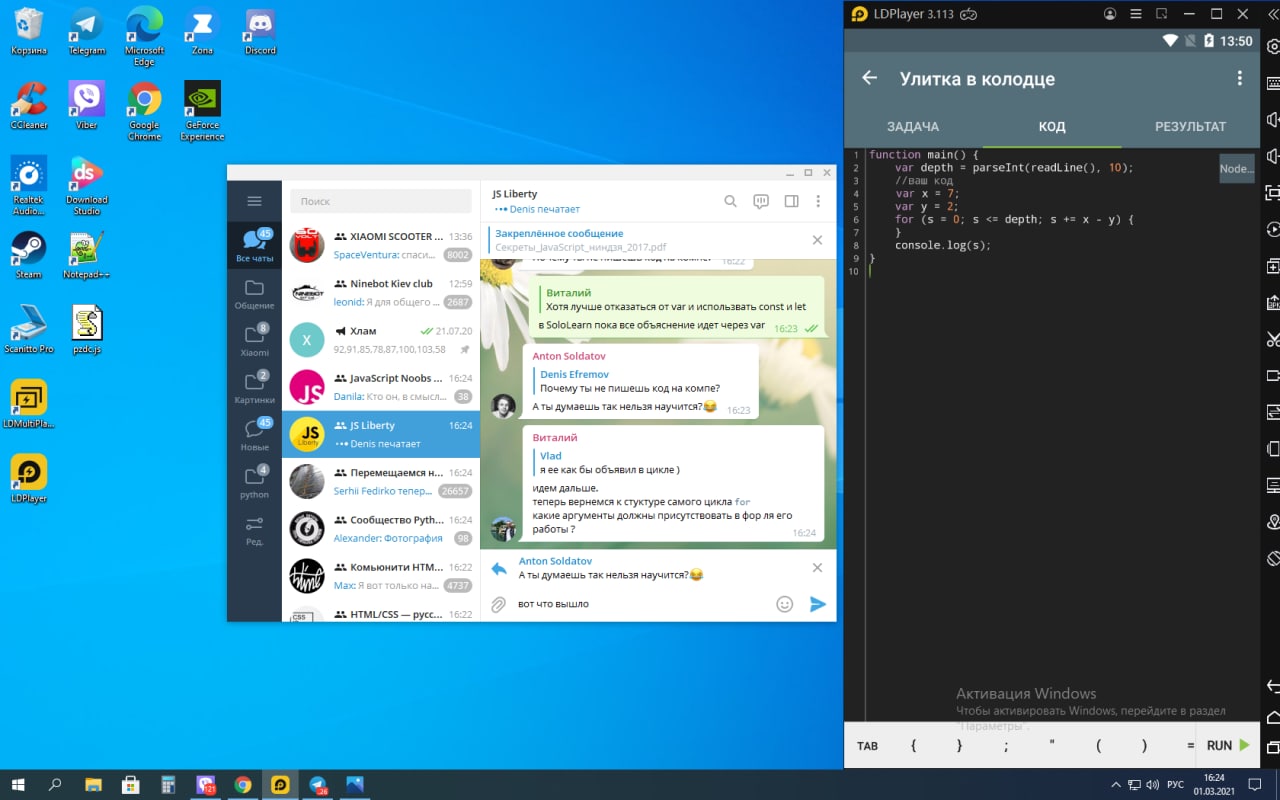Open the Windows Start menu
This screenshot has height=800, width=1280.
point(17,785)
